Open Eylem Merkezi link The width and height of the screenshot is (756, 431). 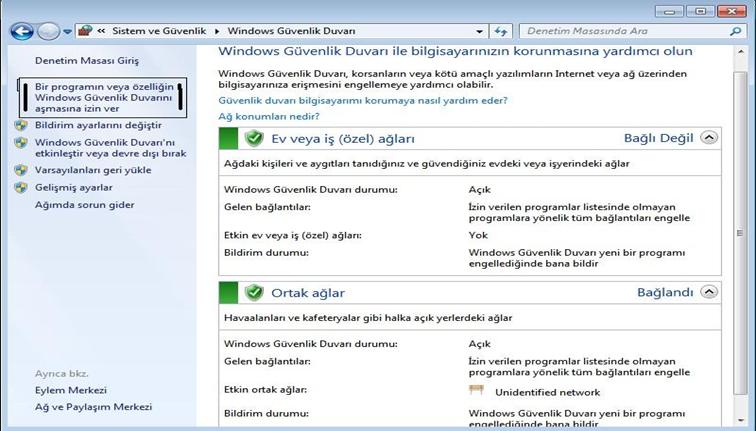pos(71,390)
